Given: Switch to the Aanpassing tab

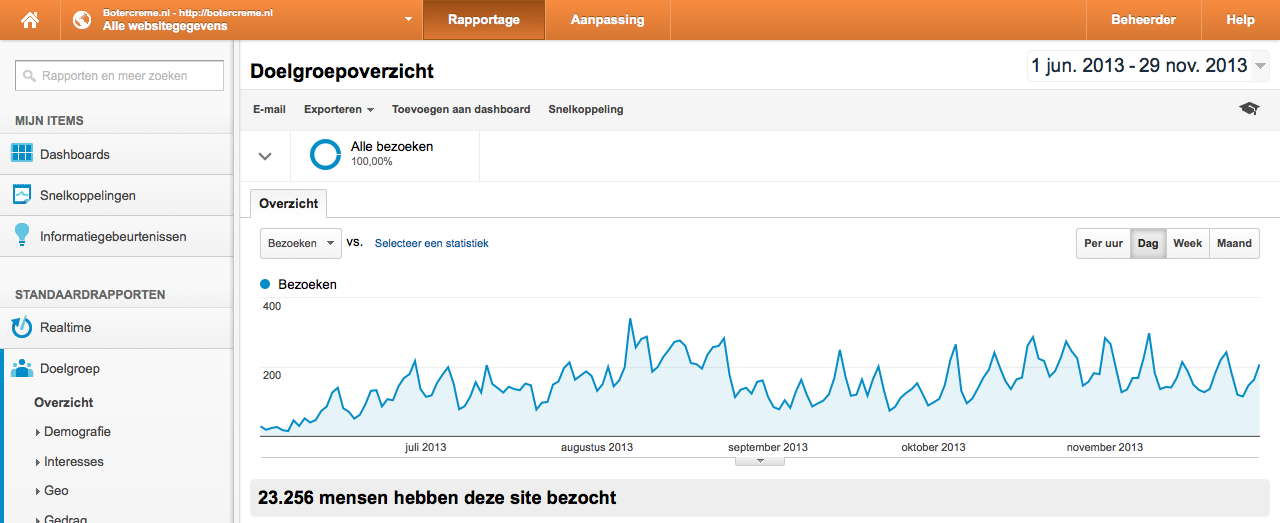Looking at the screenshot, I should tap(607, 20).
